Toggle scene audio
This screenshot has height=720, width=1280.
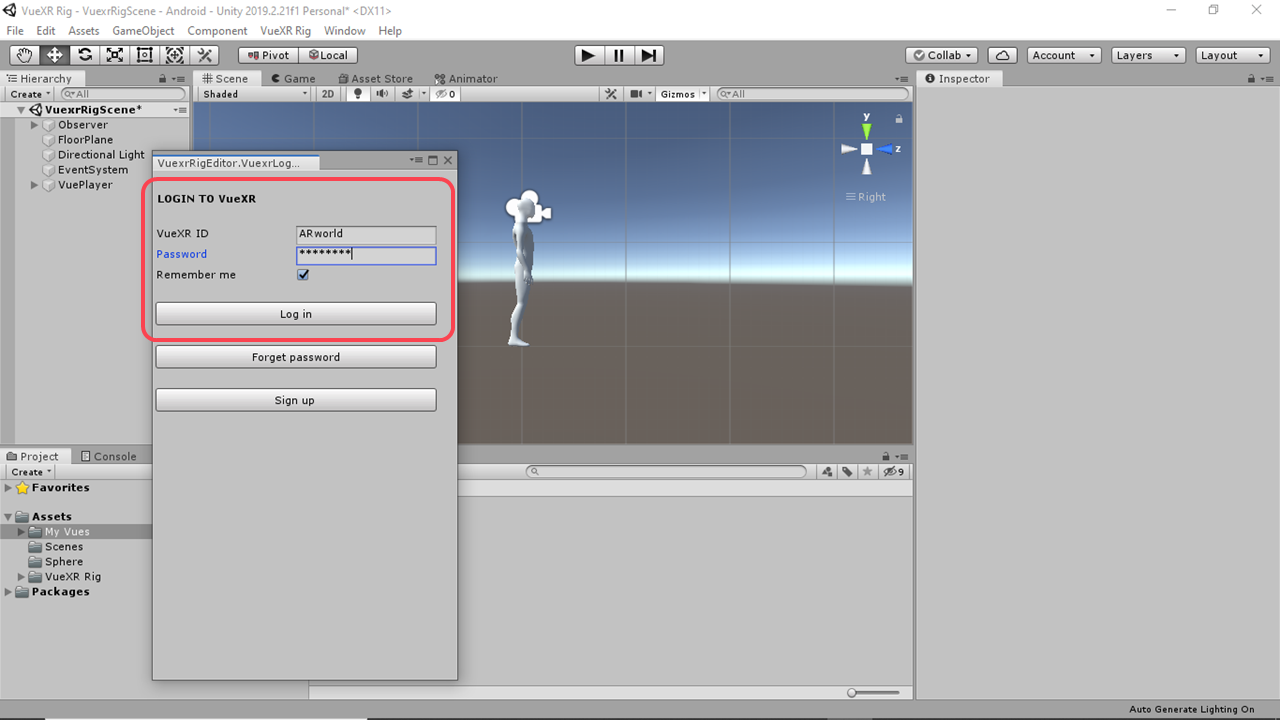pos(382,94)
